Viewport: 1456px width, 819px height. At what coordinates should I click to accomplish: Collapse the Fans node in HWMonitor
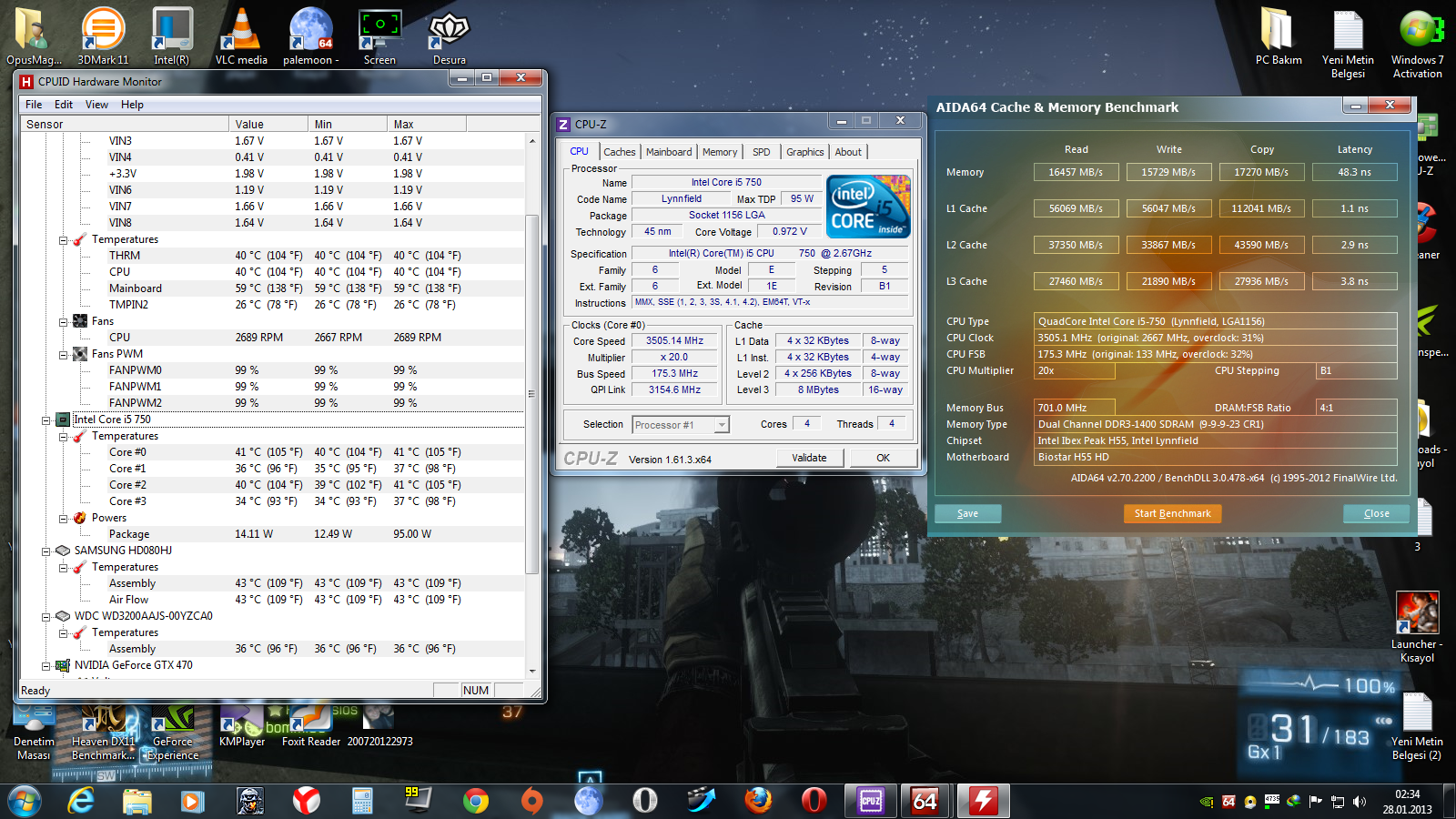[x=63, y=322]
